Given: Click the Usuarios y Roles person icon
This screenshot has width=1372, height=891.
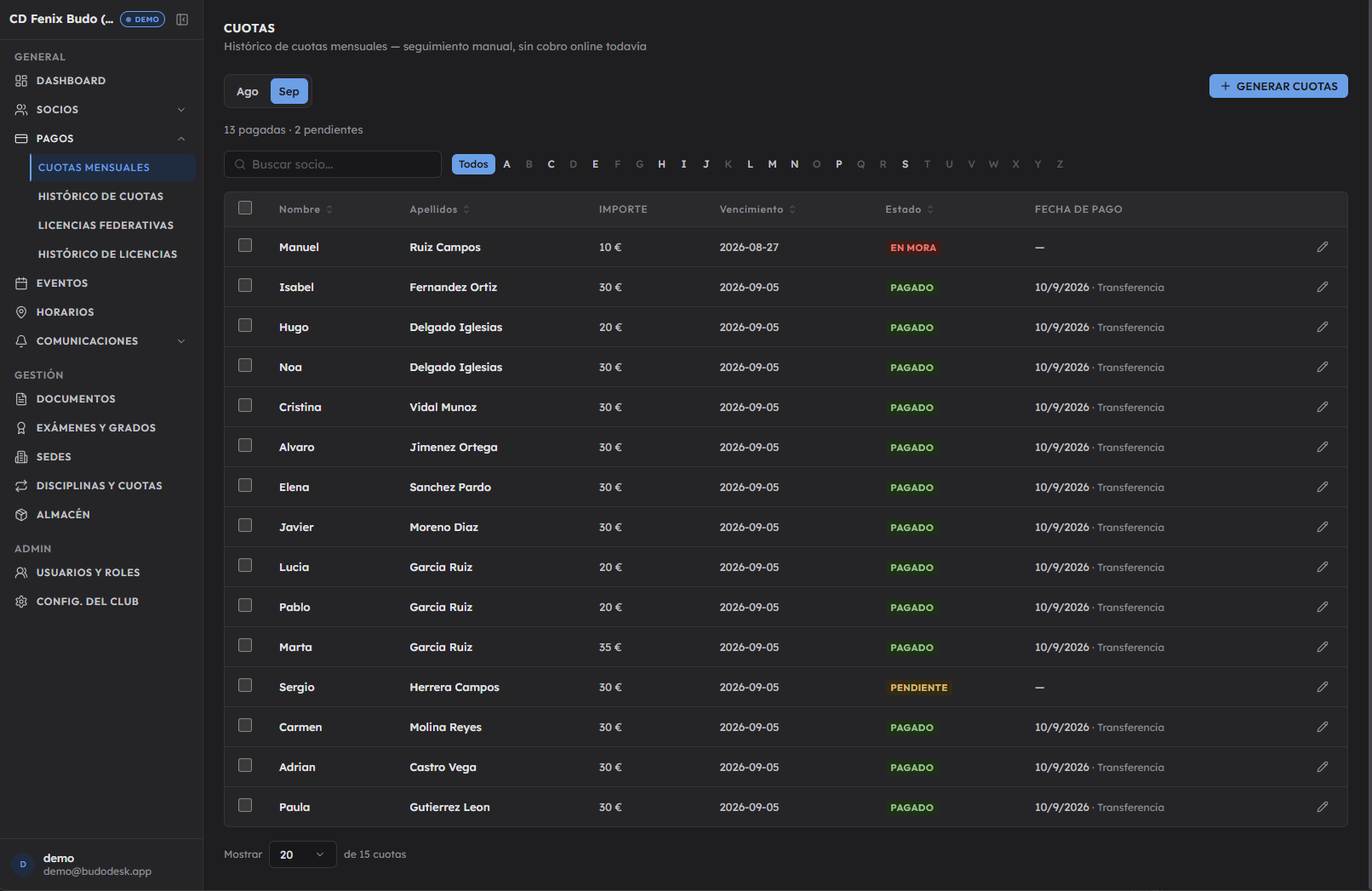Looking at the screenshot, I should pos(21,573).
